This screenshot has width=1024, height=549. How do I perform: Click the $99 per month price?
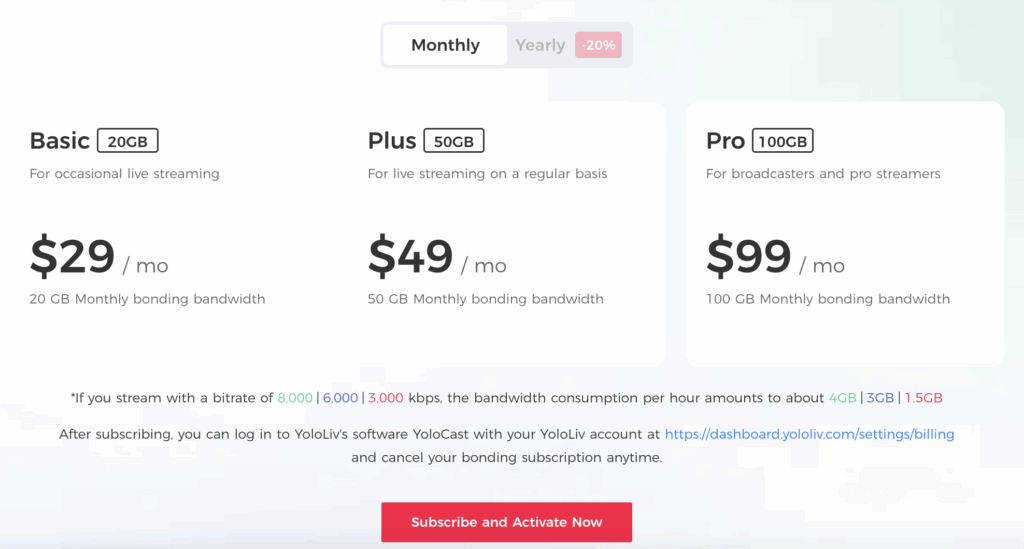tap(775, 256)
